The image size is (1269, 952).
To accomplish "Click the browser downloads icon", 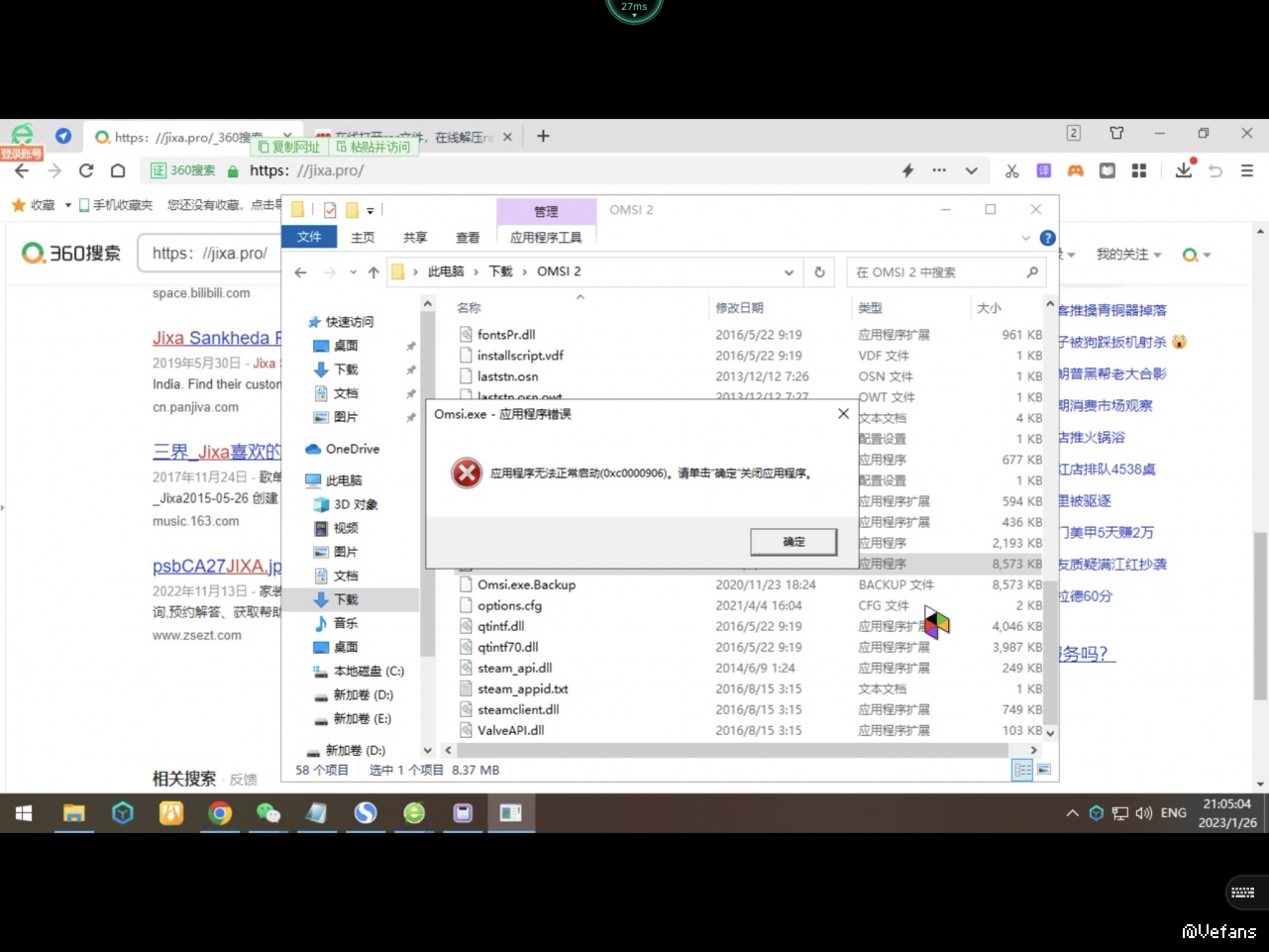I will tap(1184, 170).
